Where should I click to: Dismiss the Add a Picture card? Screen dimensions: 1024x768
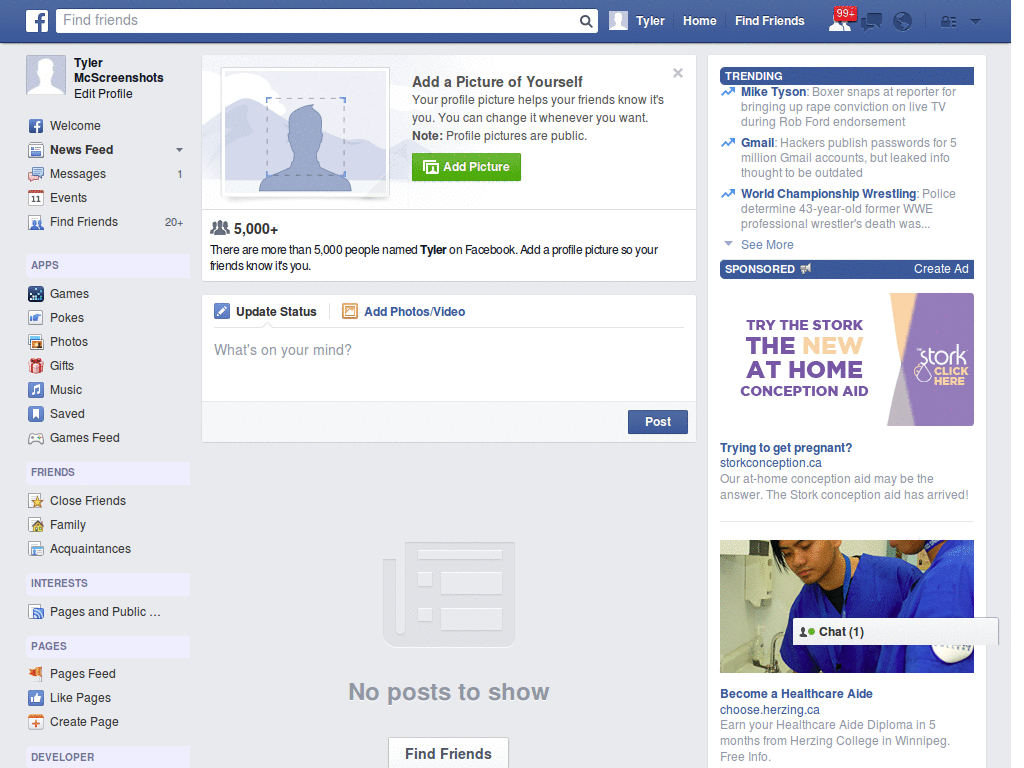pyautogui.click(x=678, y=73)
